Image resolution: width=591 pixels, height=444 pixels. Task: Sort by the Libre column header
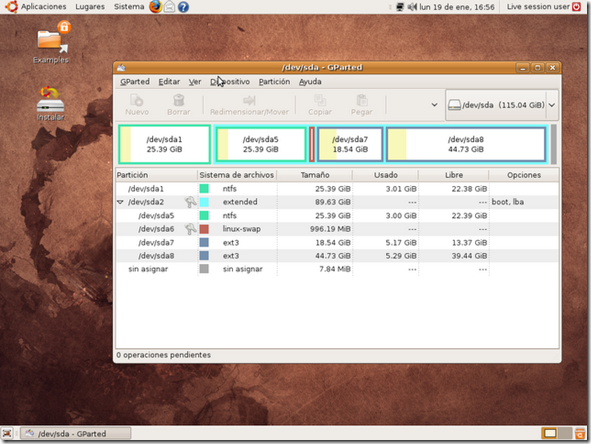click(454, 175)
